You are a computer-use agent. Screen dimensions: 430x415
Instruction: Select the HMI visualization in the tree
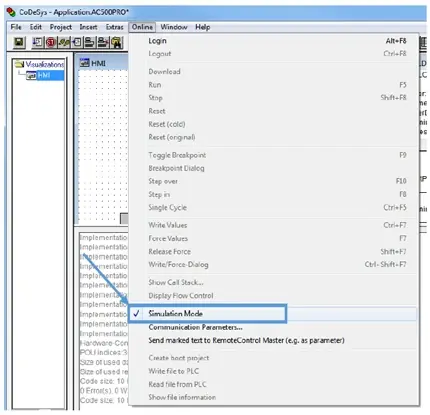tap(45, 75)
